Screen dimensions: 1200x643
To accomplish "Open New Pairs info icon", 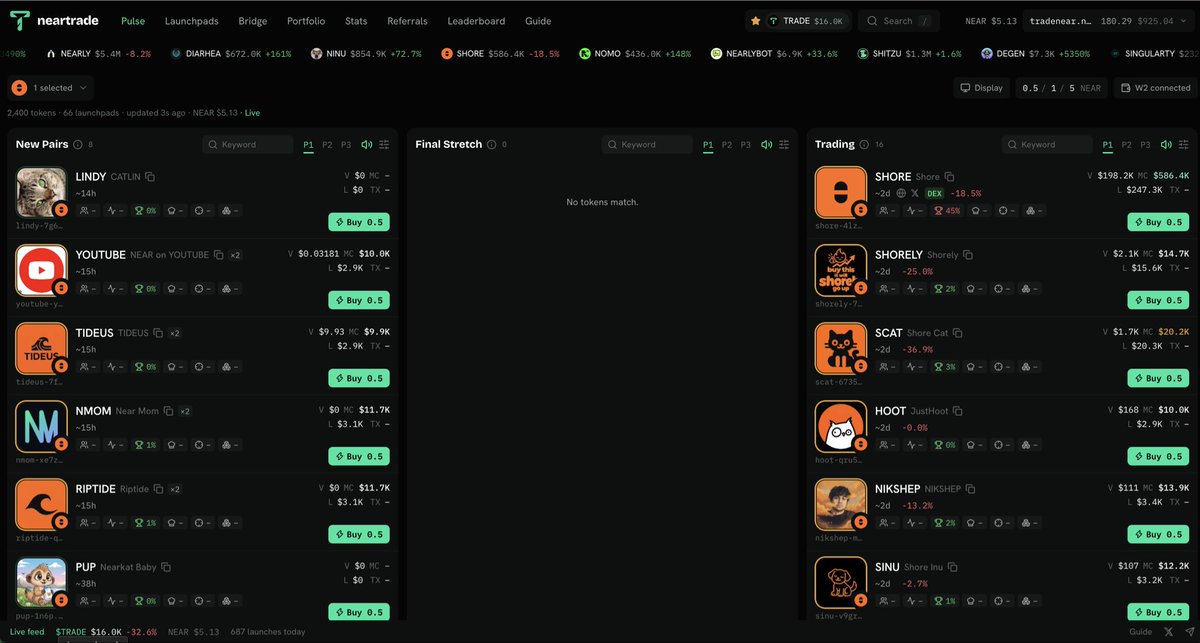I will pyautogui.click(x=78, y=145).
